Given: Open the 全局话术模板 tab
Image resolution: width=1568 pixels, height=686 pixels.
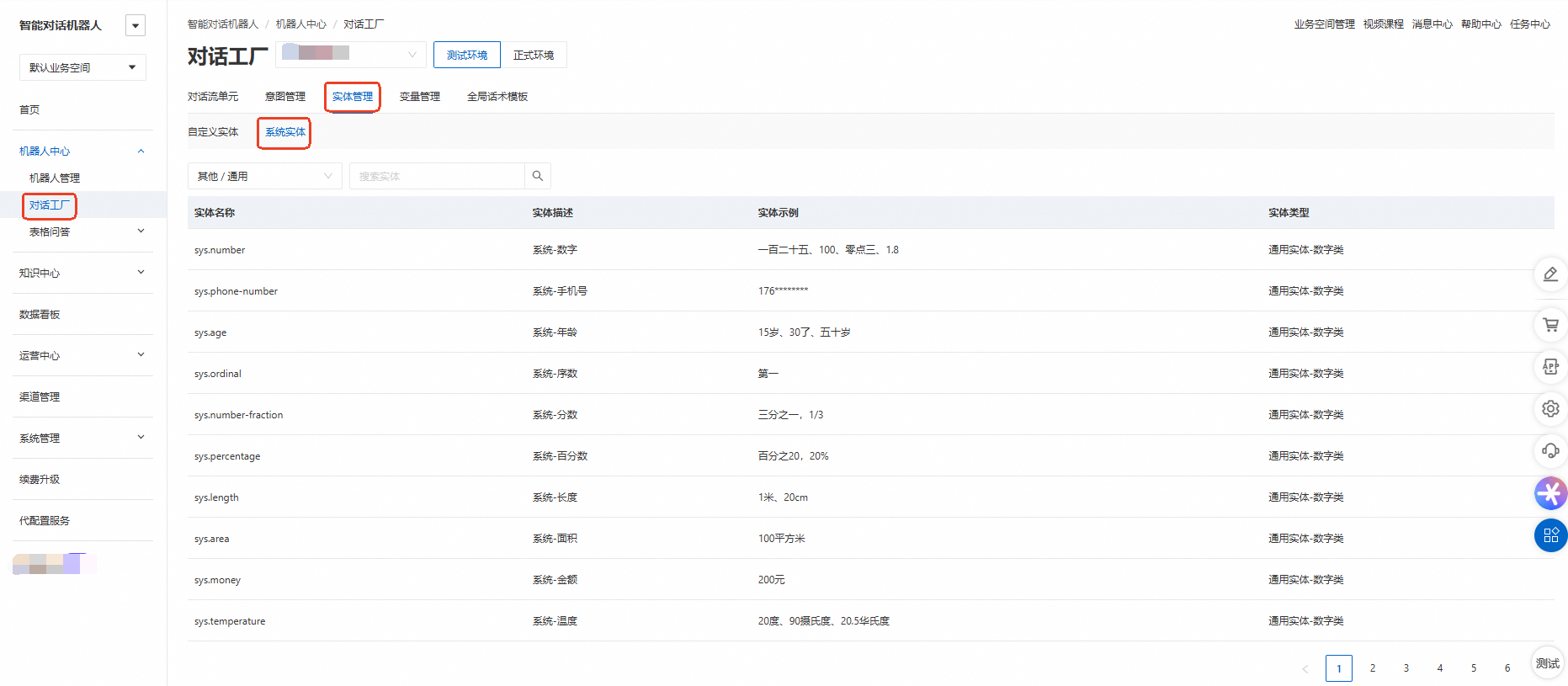Looking at the screenshot, I should pos(497,97).
